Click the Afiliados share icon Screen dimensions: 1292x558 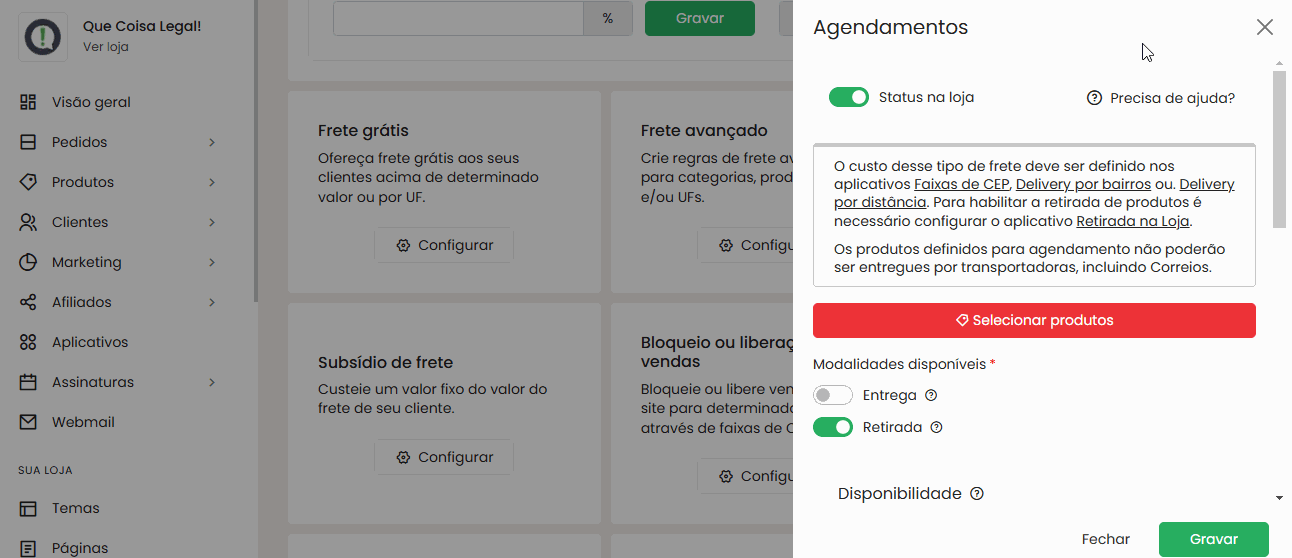coord(28,302)
